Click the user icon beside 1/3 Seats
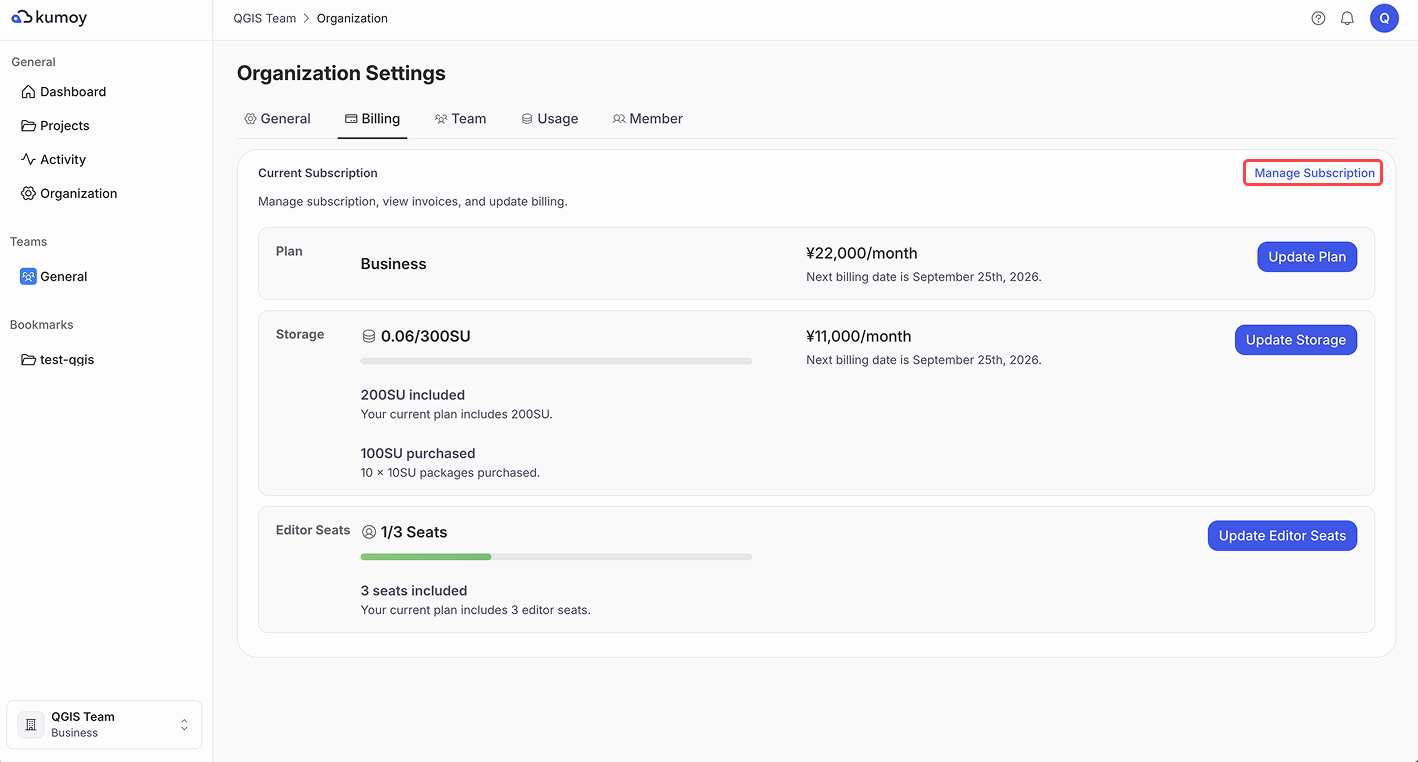Screen dimensions: 1418x762 point(369,533)
